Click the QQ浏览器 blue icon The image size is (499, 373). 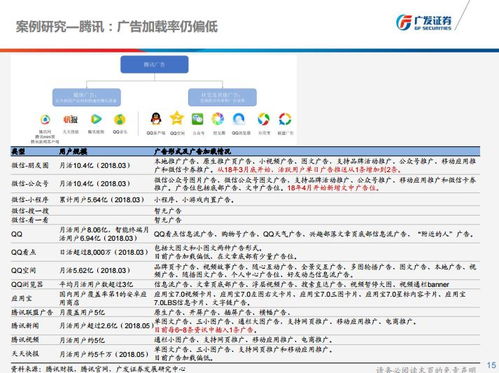click(239, 119)
